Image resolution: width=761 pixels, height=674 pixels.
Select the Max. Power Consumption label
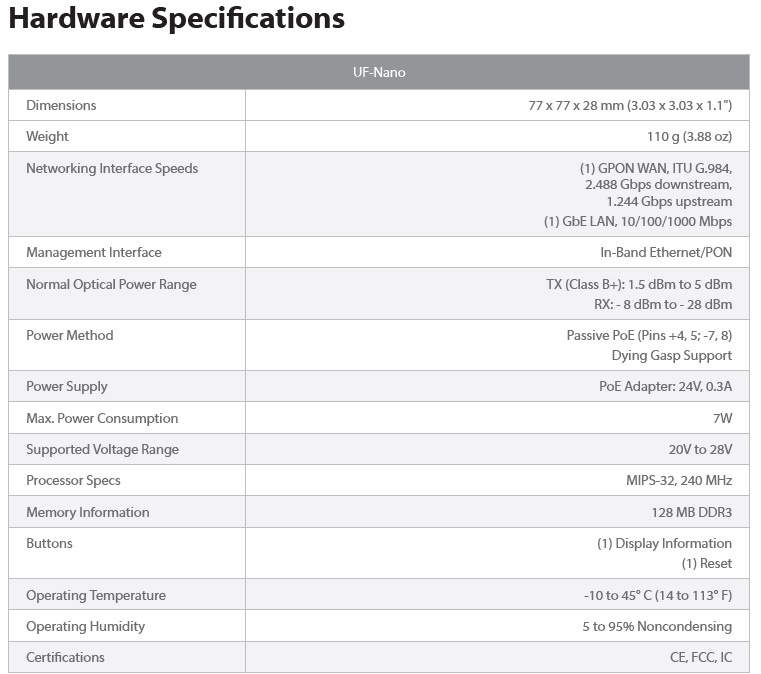[x=102, y=419]
